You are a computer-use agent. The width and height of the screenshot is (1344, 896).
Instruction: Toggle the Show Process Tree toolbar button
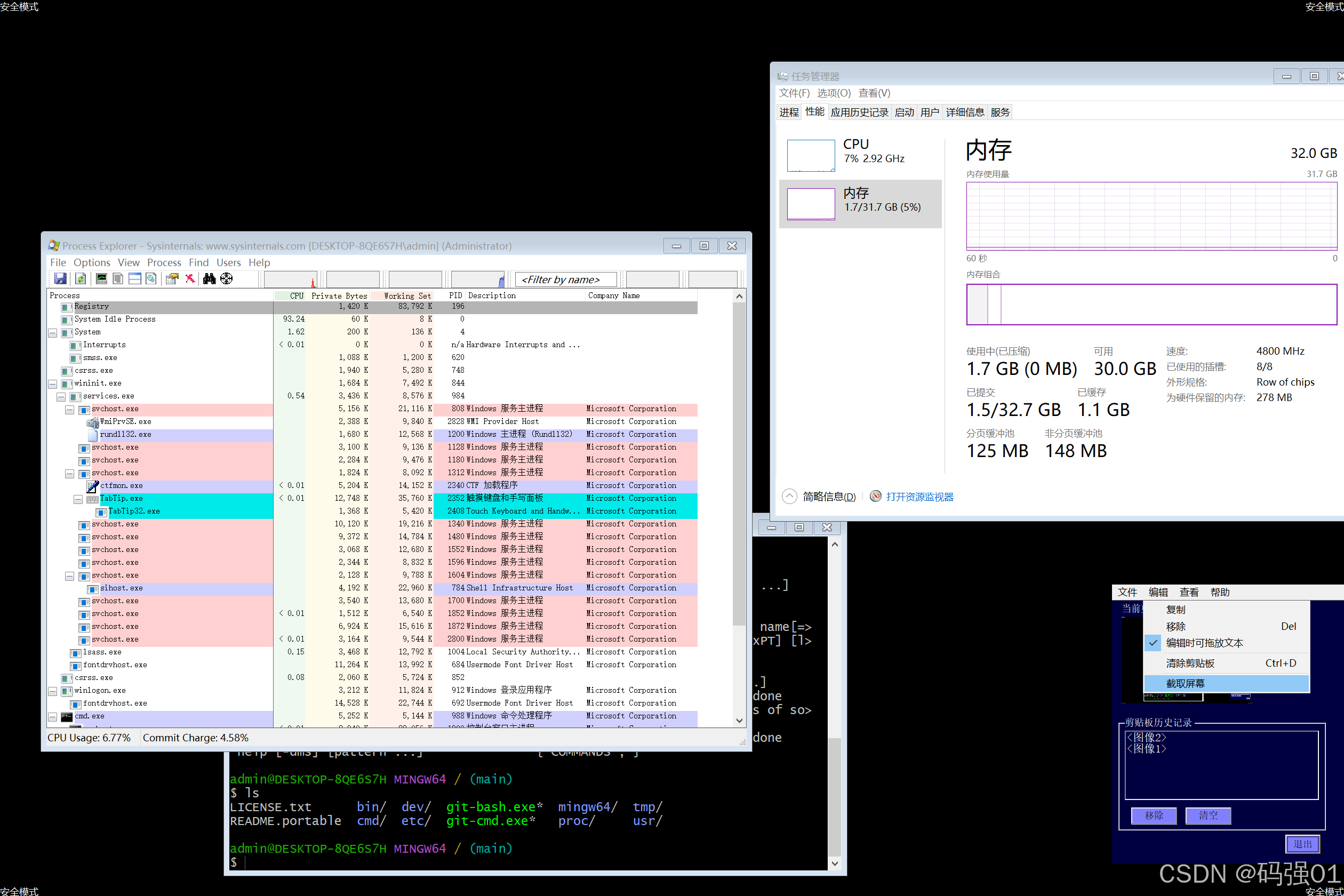117,279
